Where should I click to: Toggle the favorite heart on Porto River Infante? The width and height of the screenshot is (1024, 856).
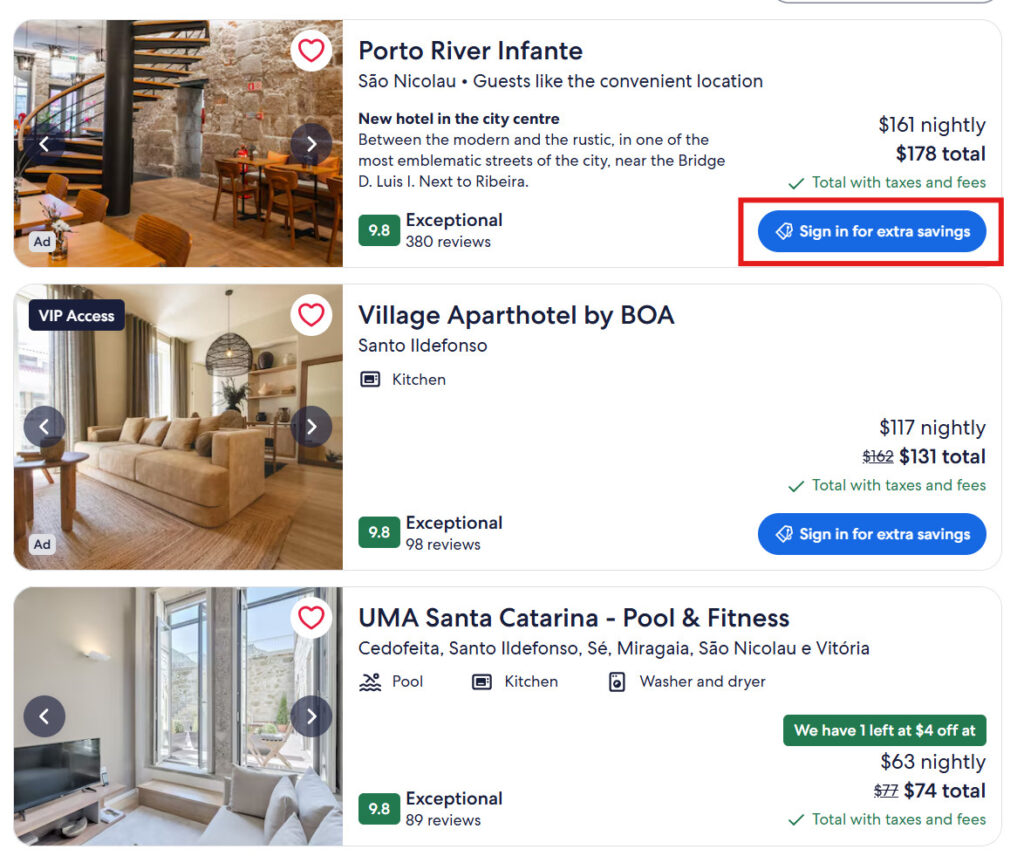tap(312, 50)
